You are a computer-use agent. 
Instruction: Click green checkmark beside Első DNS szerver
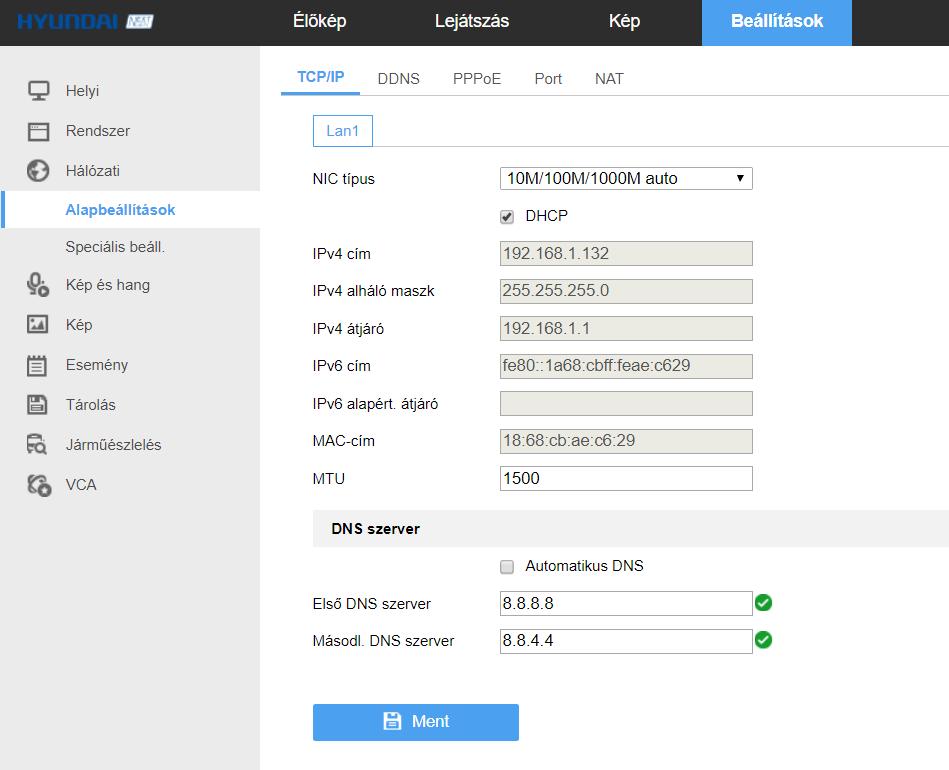(763, 602)
